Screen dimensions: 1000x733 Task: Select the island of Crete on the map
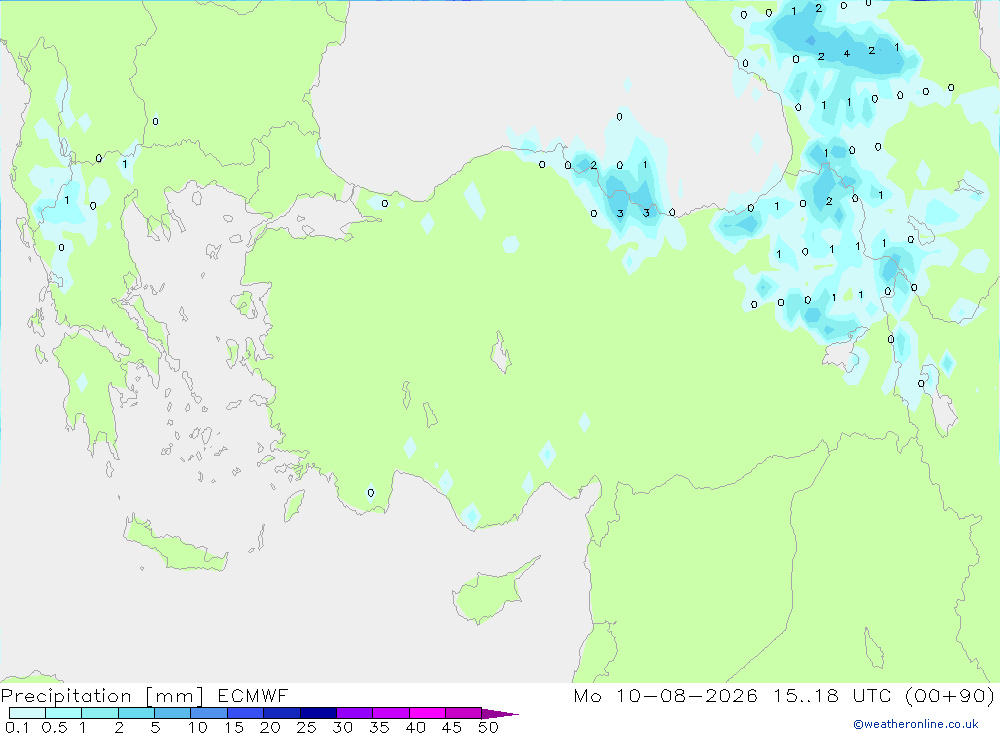click(175, 544)
